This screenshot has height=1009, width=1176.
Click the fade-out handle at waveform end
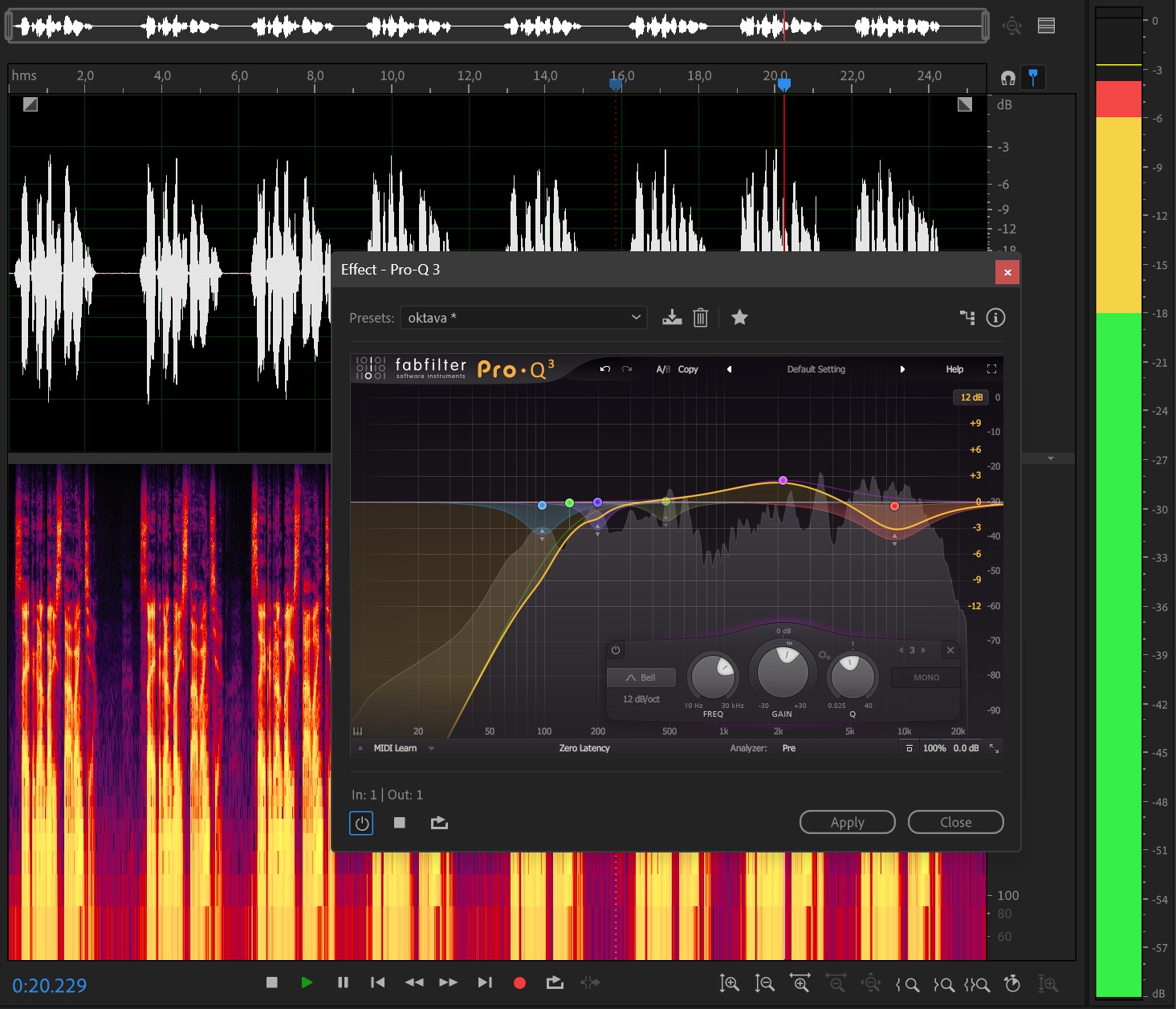pos(965,104)
